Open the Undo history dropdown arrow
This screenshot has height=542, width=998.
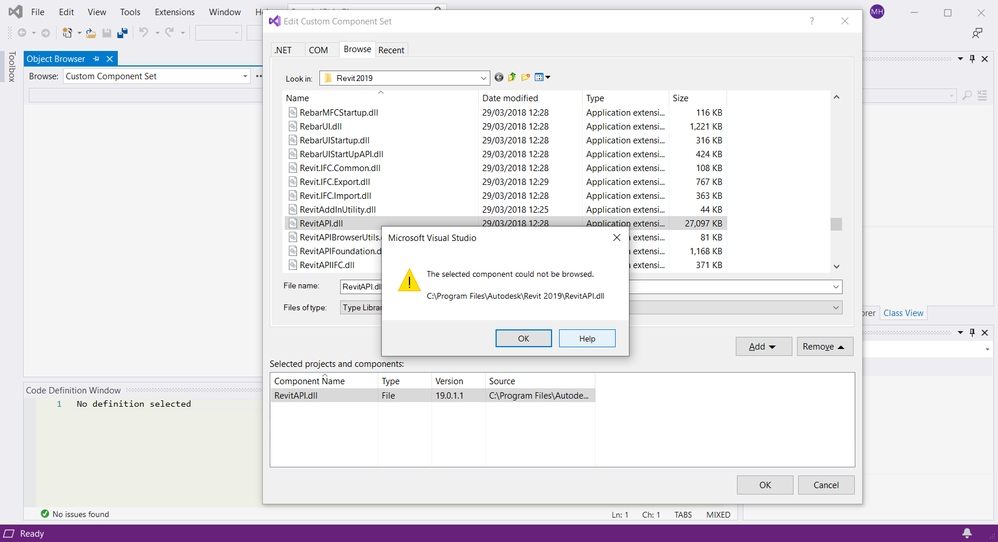click(x=157, y=33)
